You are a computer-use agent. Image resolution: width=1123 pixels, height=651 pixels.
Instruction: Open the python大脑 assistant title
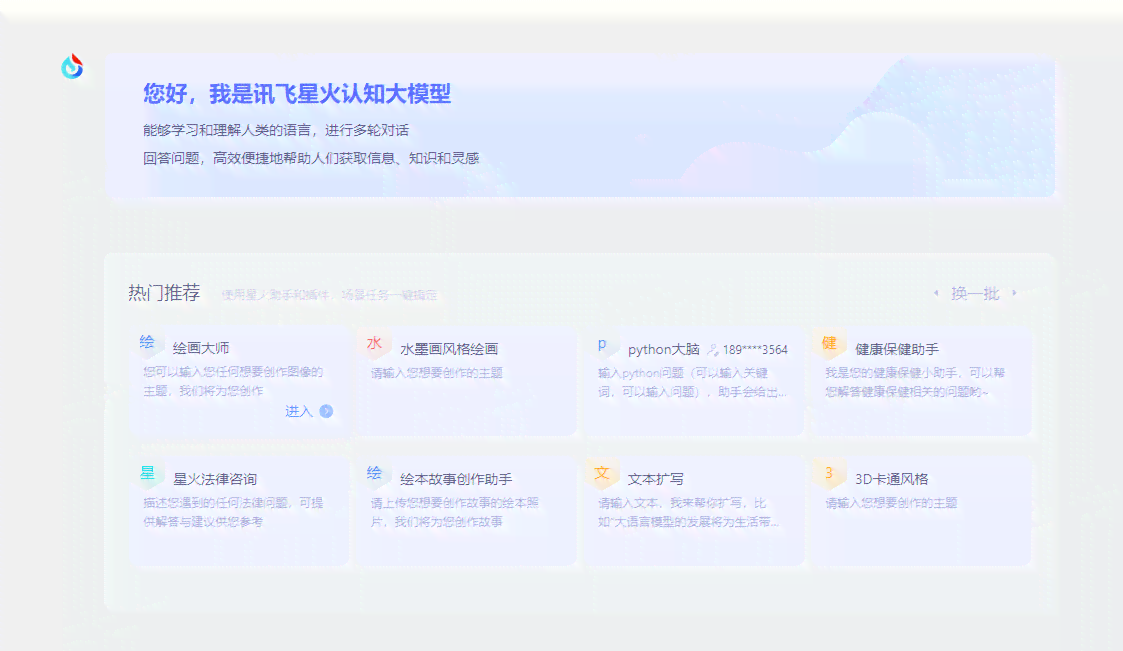664,349
